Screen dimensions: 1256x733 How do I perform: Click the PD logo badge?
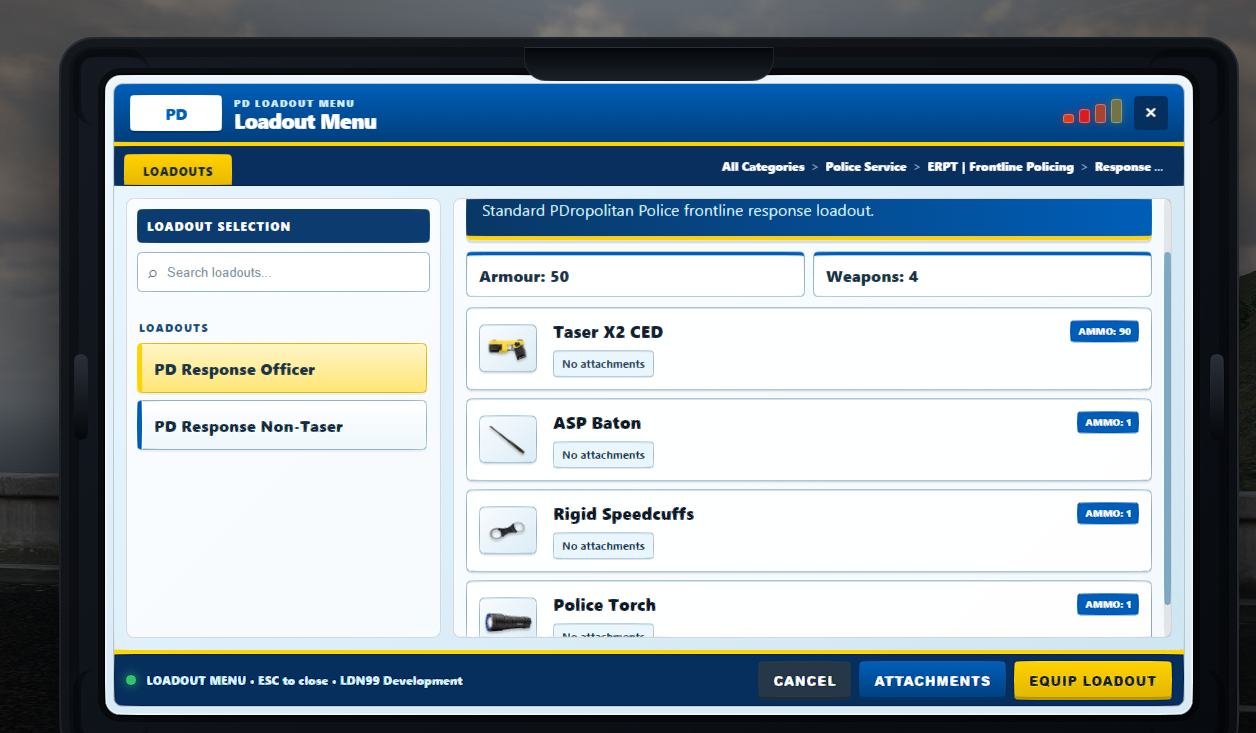(x=176, y=114)
